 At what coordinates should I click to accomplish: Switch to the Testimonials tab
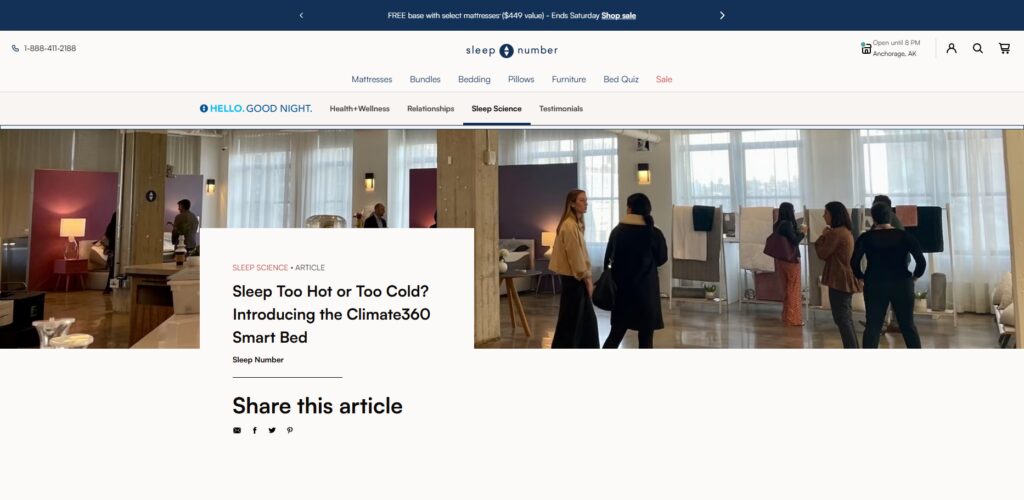pyautogui.click(x=561, y=108)
